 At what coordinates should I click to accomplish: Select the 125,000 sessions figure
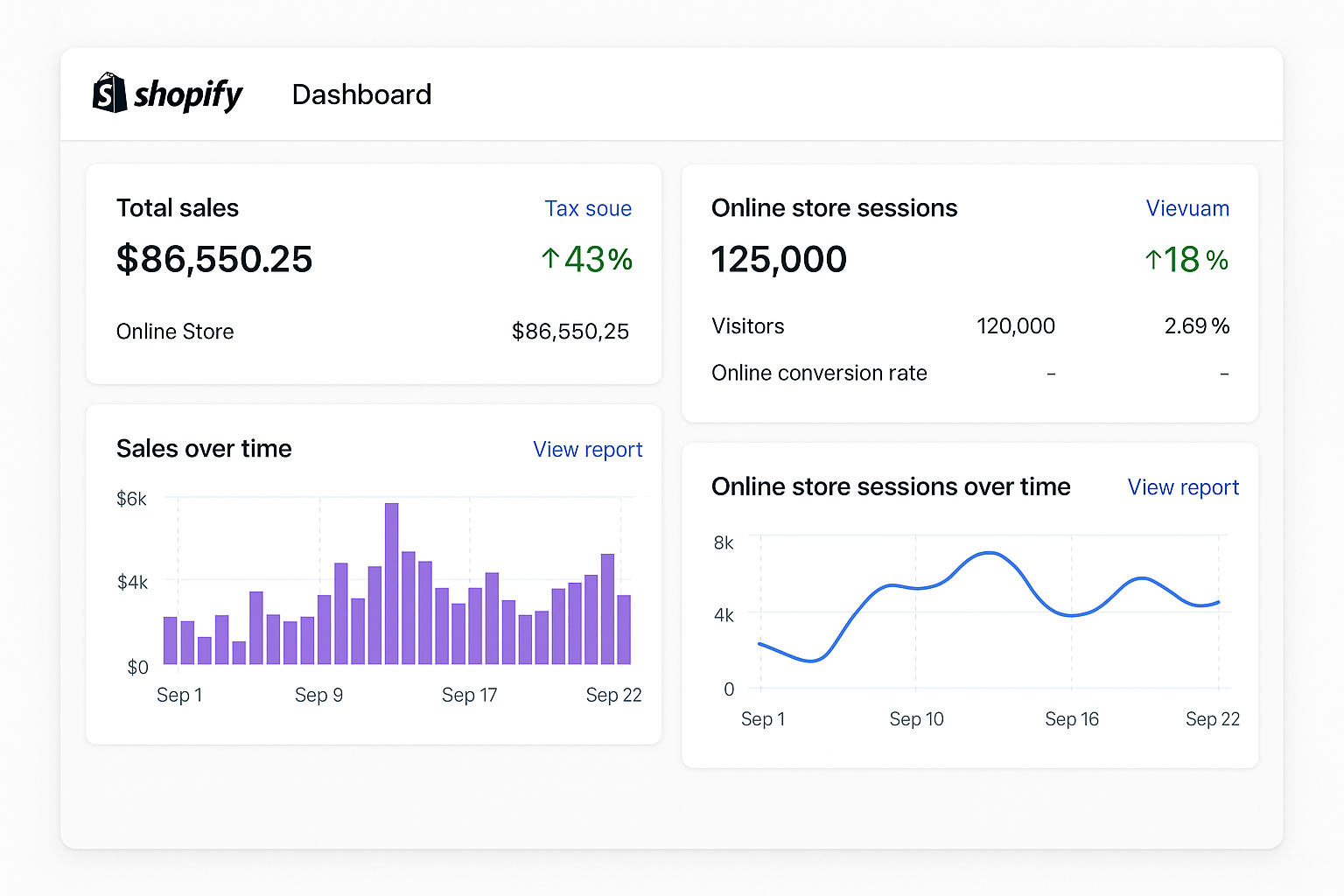tap(779, 259)
